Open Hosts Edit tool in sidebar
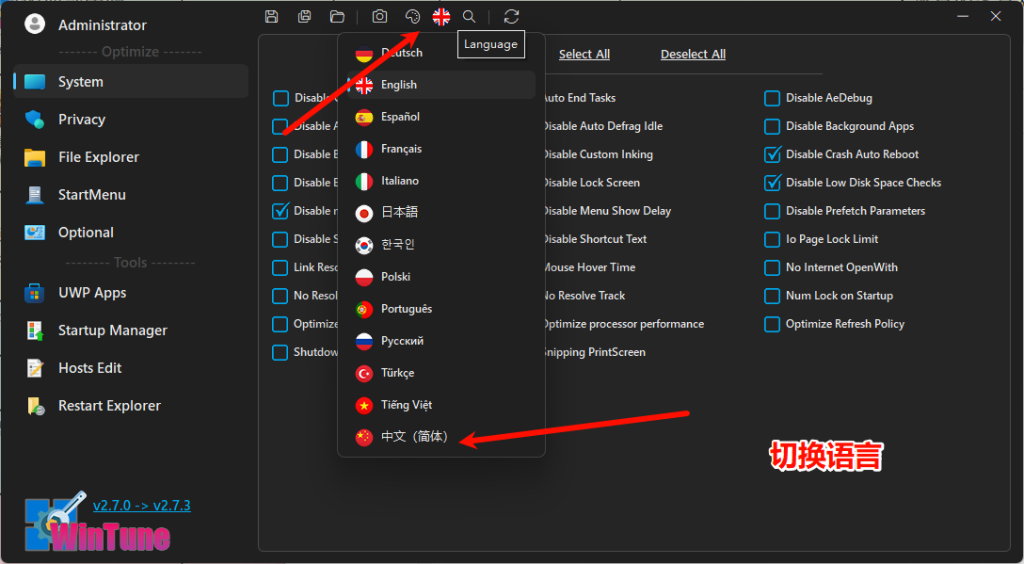The height and width of the screenshot is (564, 1024). point(89,368)
